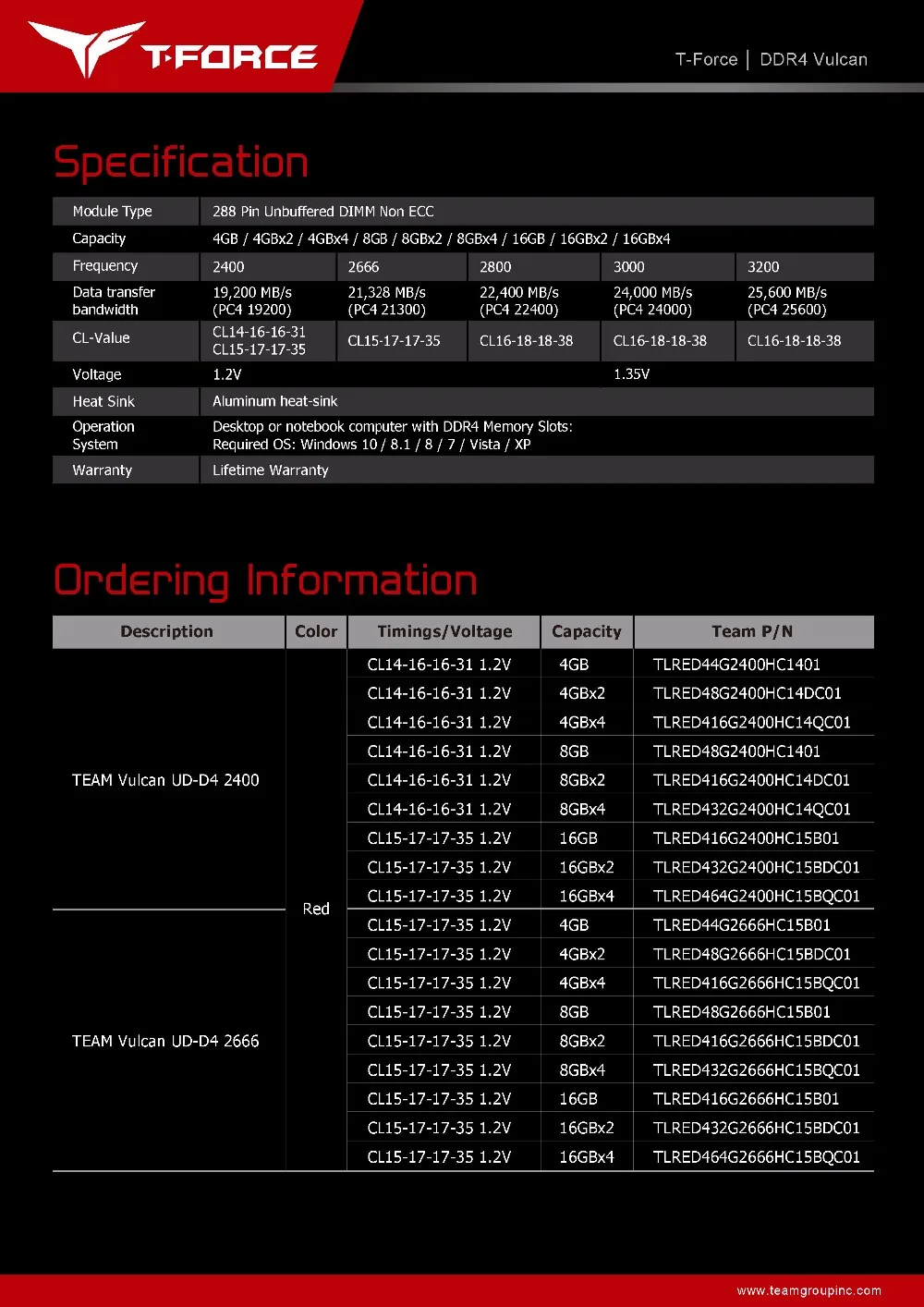Screen dimensions: 924x1307
Task: Select 'TEAM Vulcan UD-D4 2400' description
Action: pyautogui.click(x=165, y=780)
